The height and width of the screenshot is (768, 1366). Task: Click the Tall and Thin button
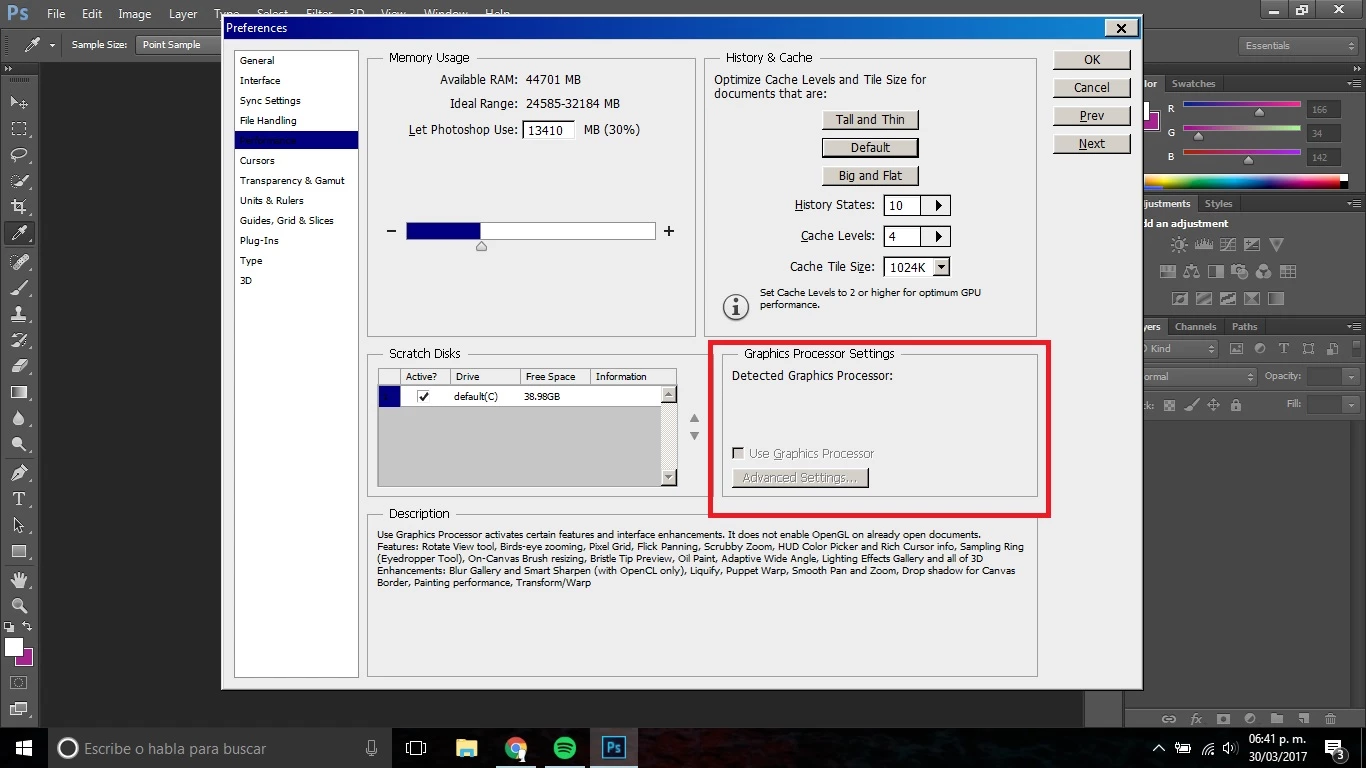(870, 119)
